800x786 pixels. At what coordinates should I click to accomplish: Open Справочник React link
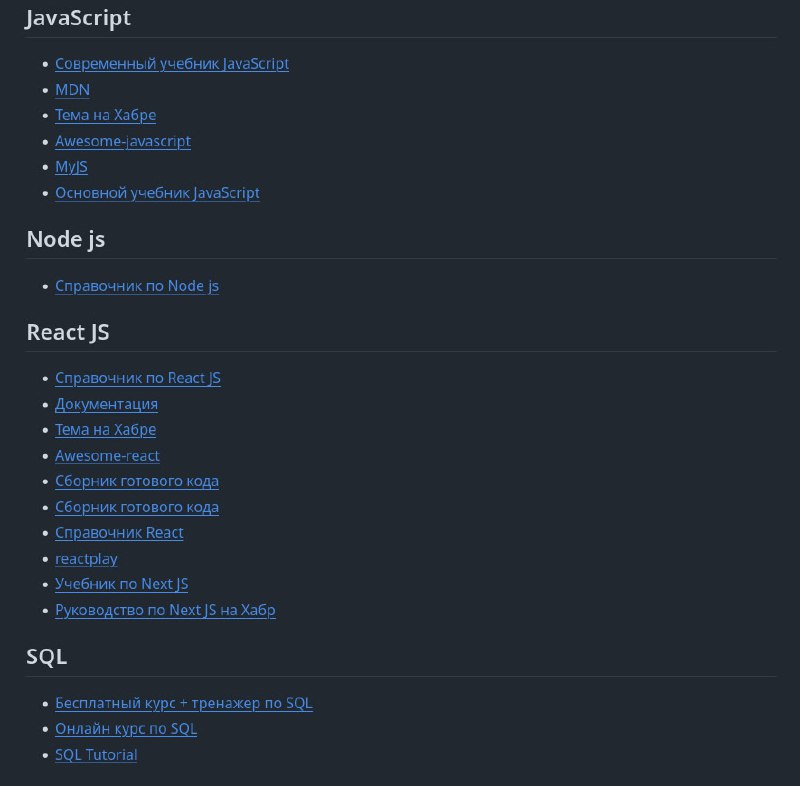119,533
